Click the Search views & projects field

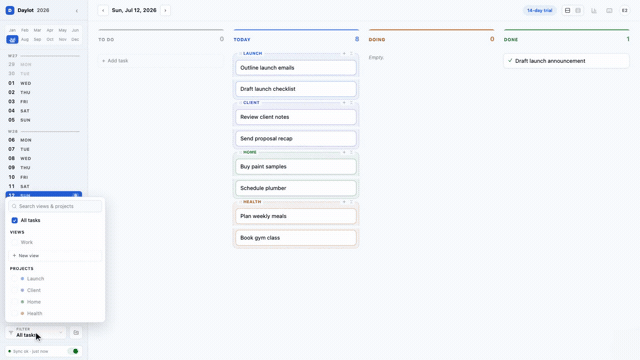pos(55,206)
